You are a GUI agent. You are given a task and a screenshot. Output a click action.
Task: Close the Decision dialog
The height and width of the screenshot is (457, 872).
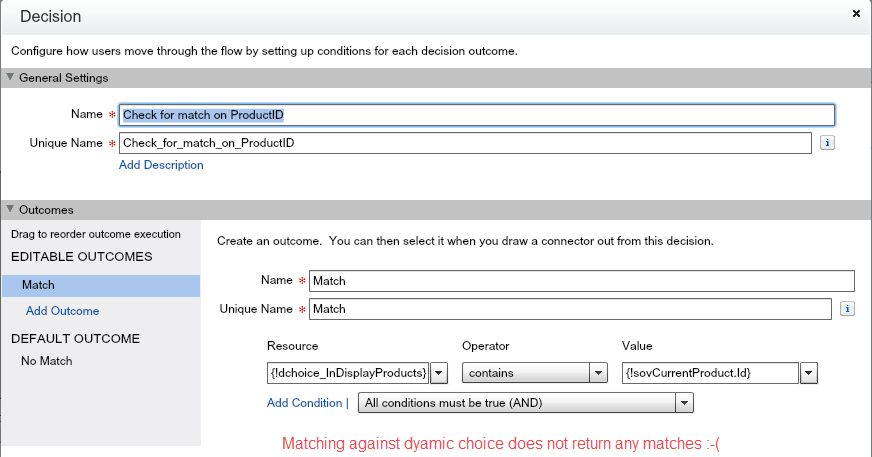click(x=856, y=13)
